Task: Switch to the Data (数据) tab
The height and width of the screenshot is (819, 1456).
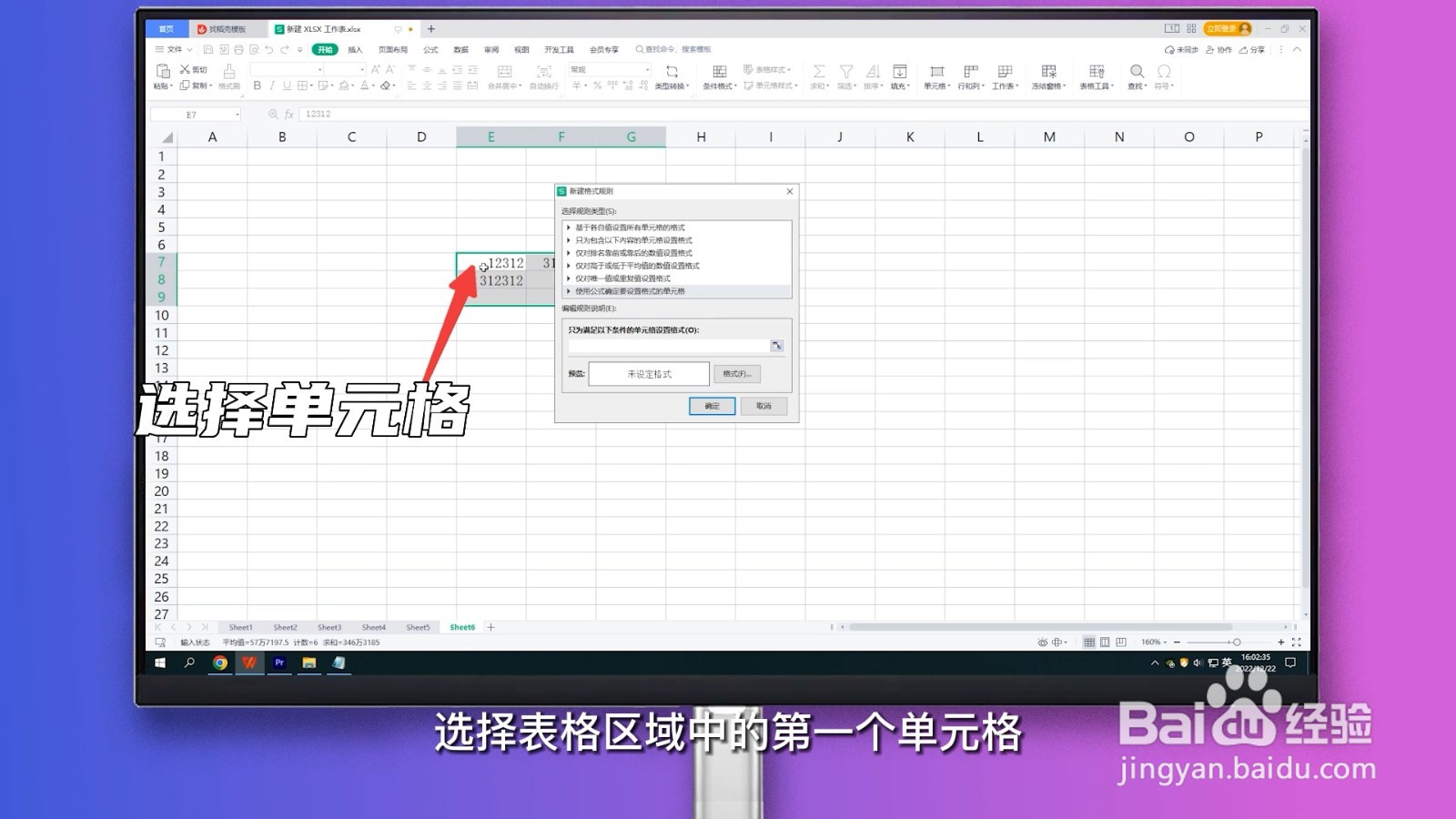Action: point(461,50)
